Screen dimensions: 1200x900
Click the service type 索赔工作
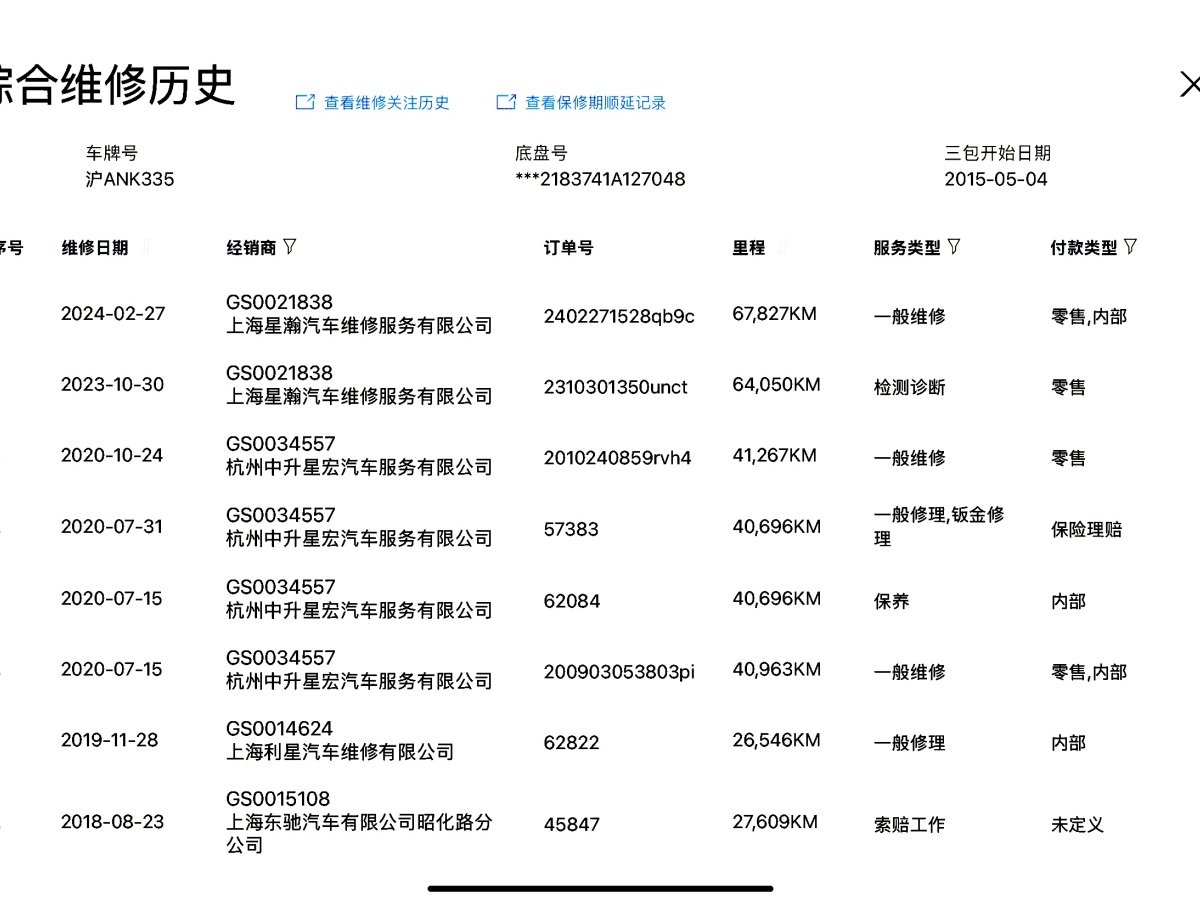coord(909,825)
